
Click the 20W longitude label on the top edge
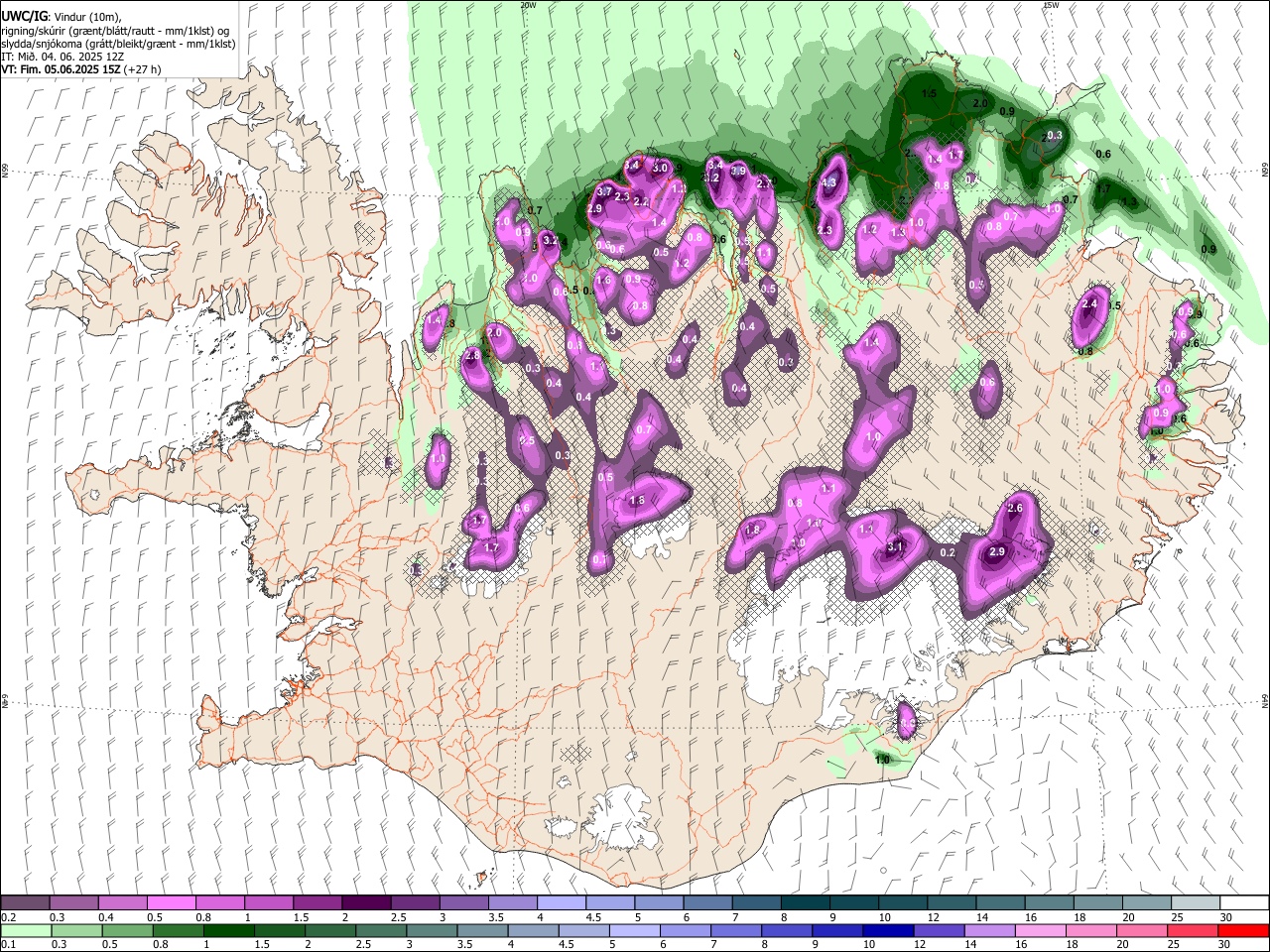(528, 5)
